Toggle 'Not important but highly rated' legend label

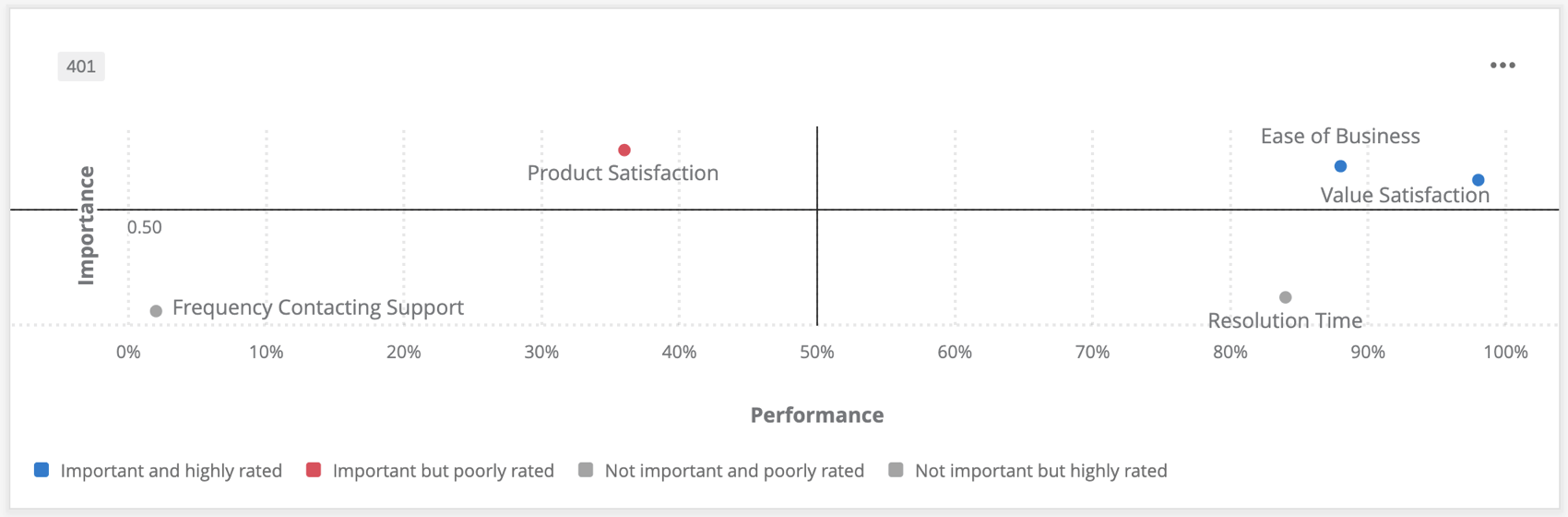(x=1040, y=471)
